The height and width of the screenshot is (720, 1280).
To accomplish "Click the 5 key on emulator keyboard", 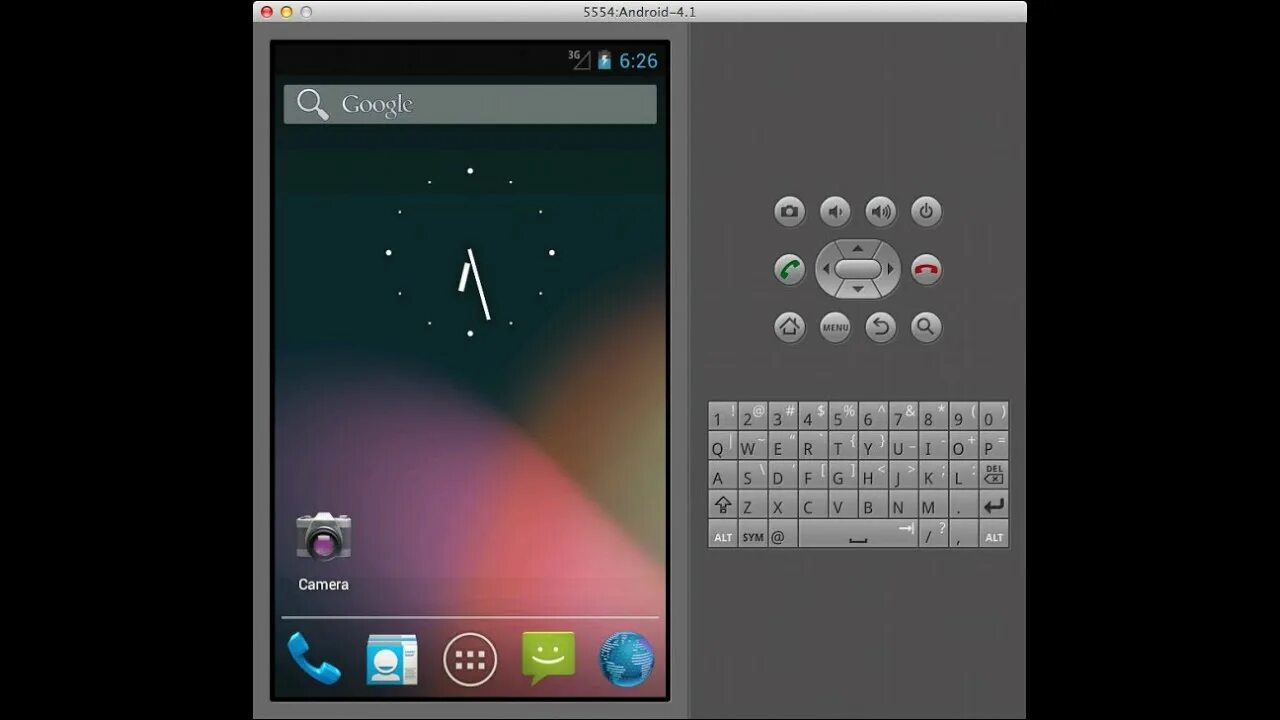I will (x=843, y=416).
